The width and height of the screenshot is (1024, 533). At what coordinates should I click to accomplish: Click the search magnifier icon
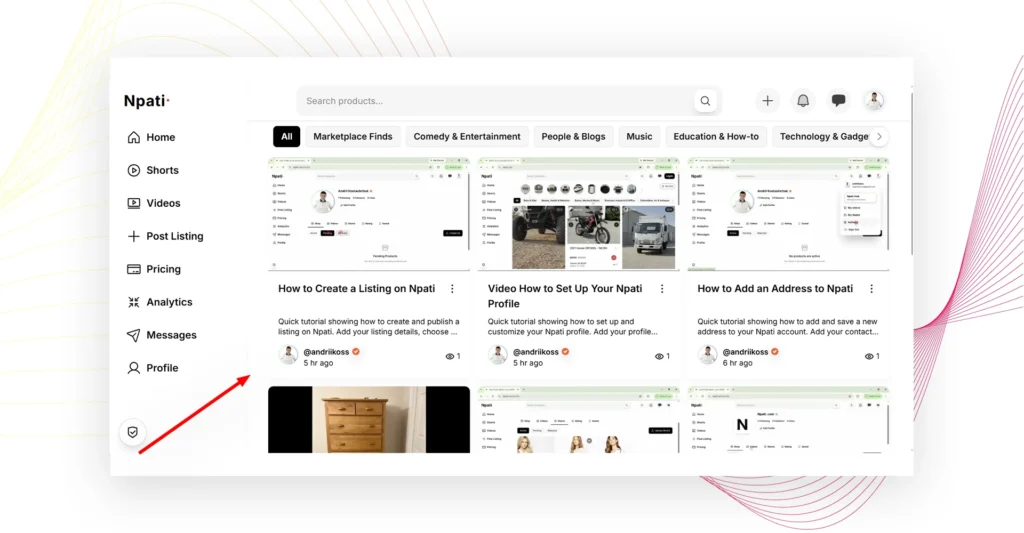pyautogui.click(x=705, y=101)
